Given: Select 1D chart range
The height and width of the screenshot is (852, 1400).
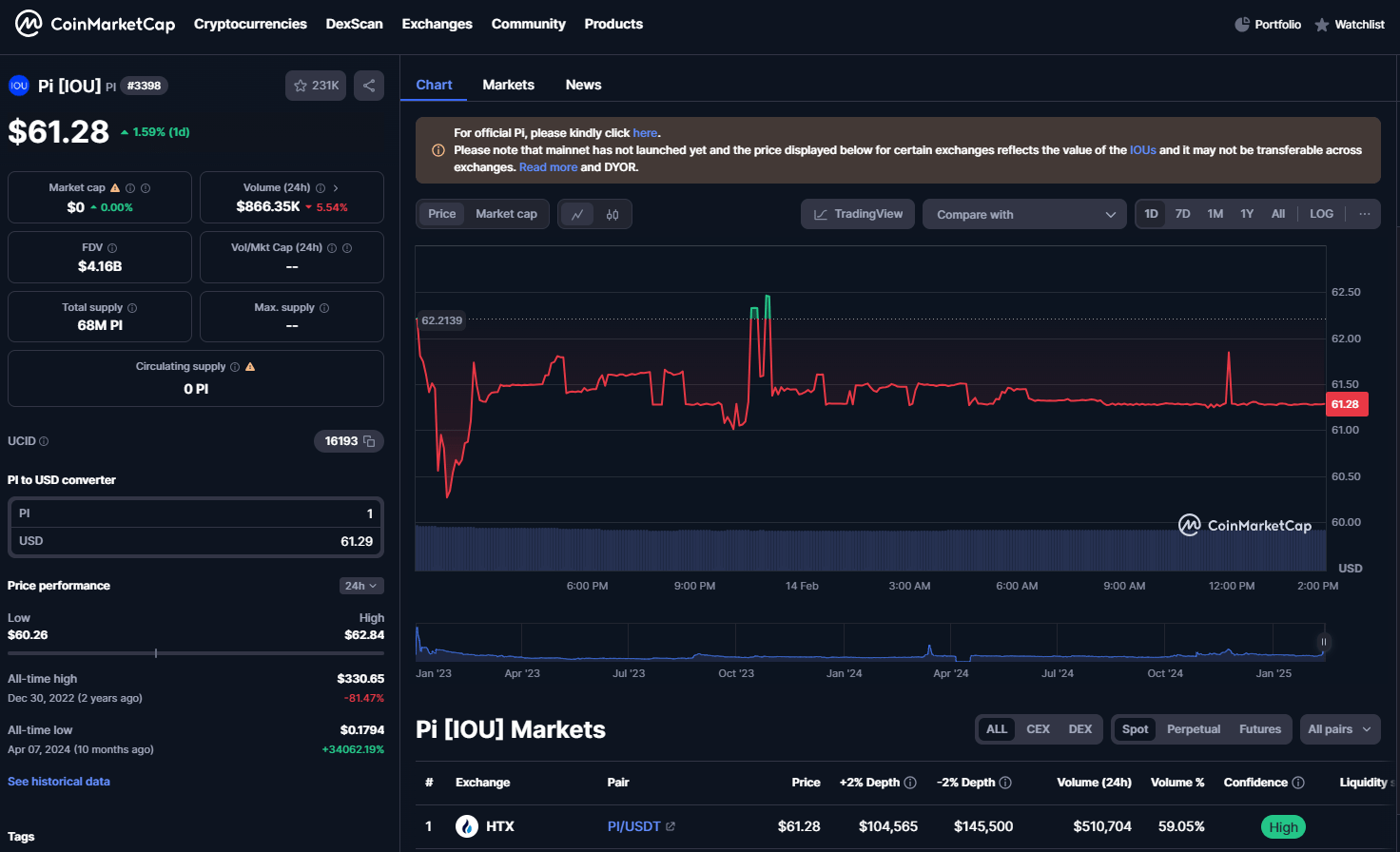Looking at the screenshot, I should click(x=1151, y=214).
